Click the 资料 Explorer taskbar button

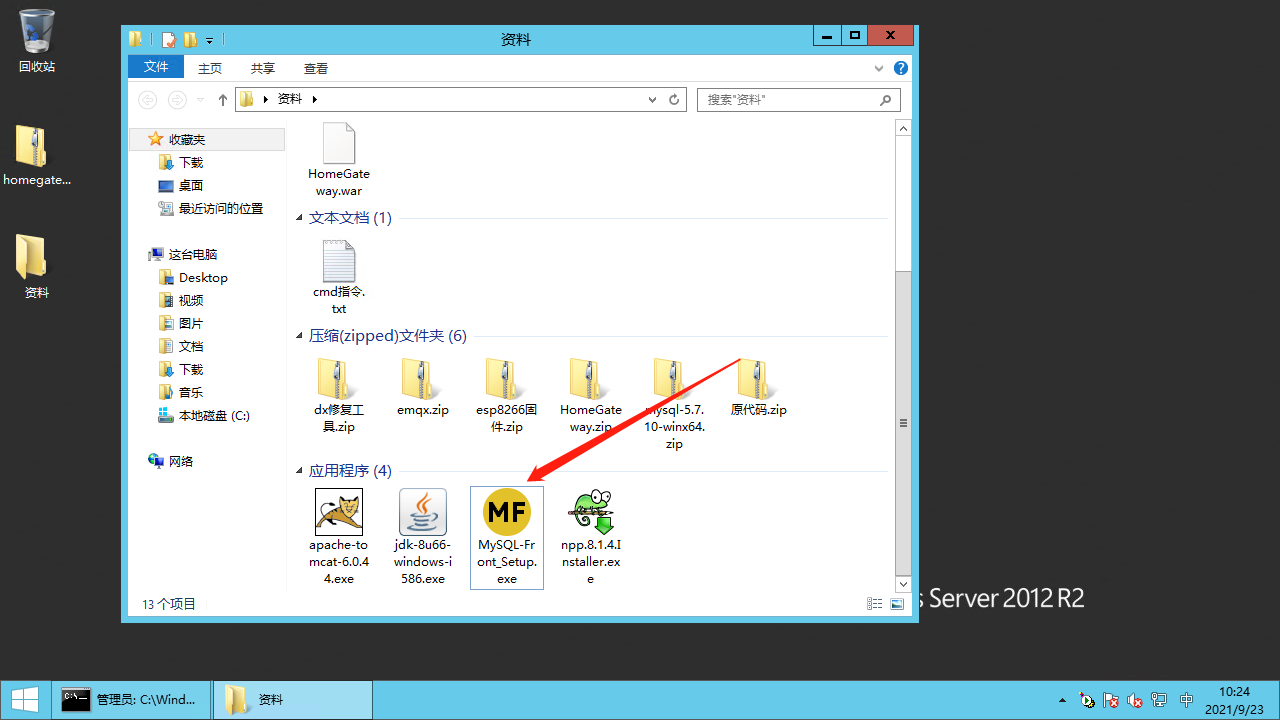(x=292, y=700)
